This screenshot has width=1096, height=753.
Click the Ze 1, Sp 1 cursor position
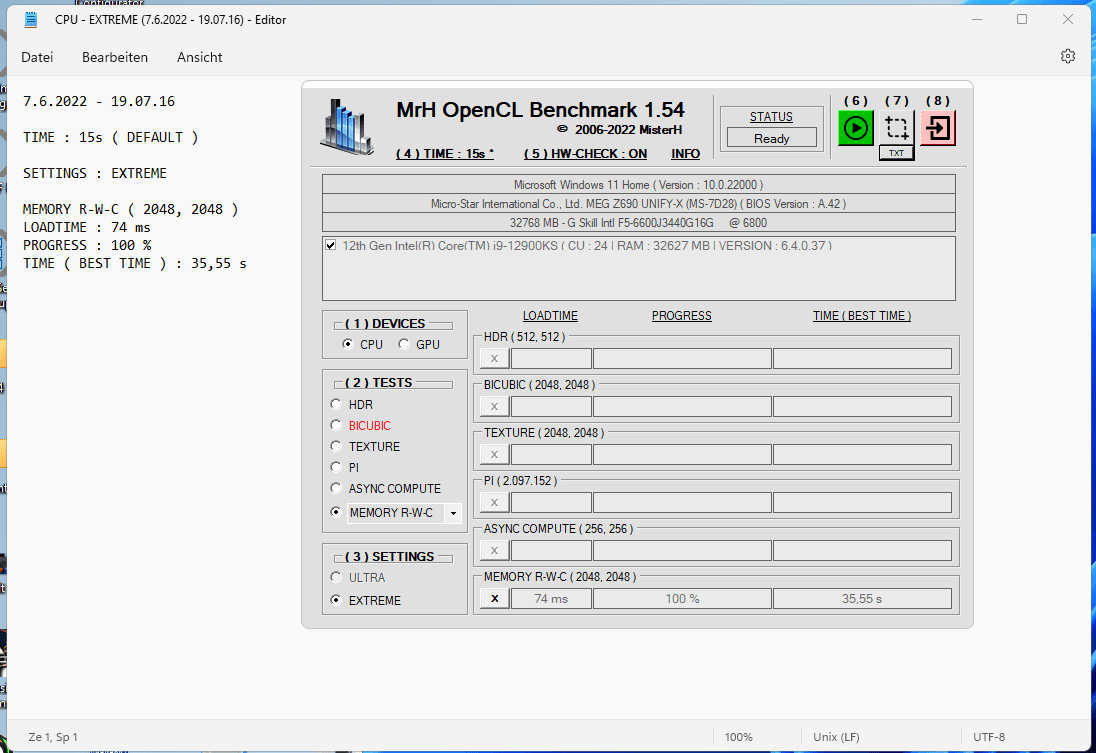(x=53, y=737)
